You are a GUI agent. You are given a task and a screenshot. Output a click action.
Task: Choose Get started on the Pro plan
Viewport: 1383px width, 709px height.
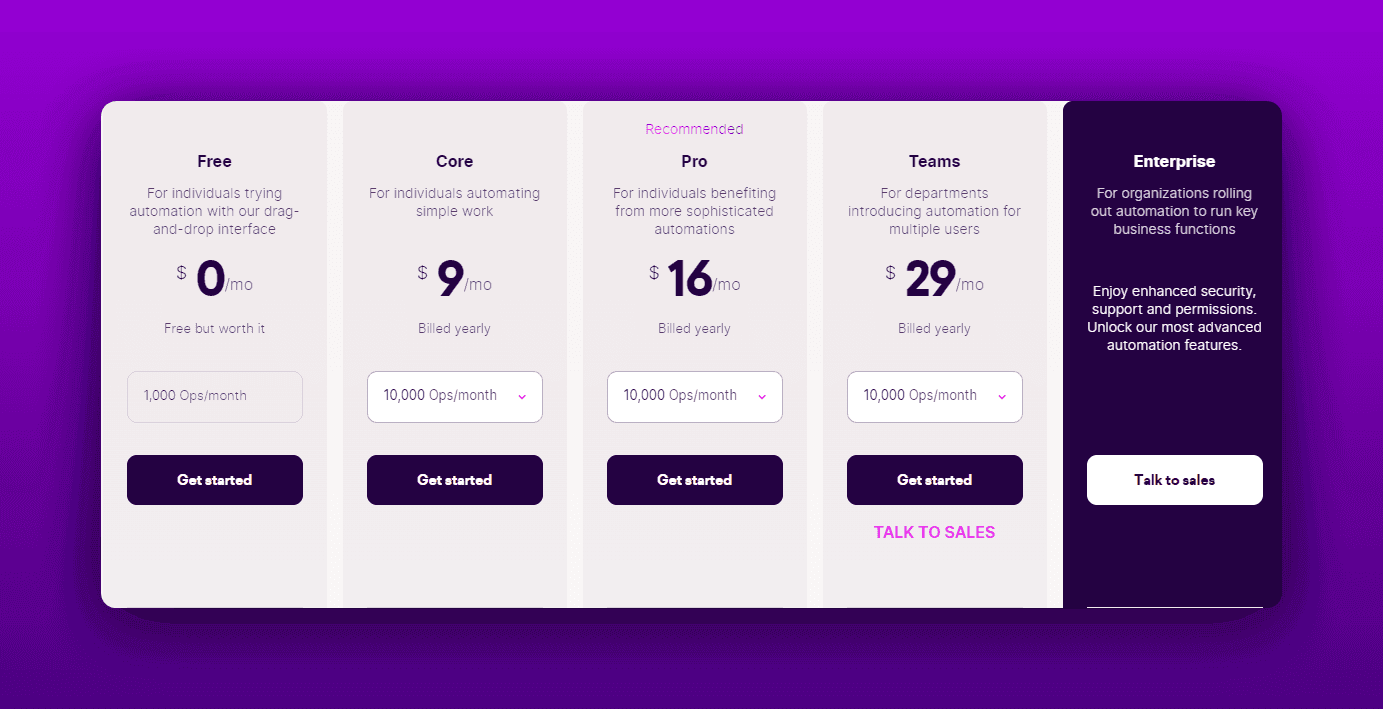[x=695, y=480]
